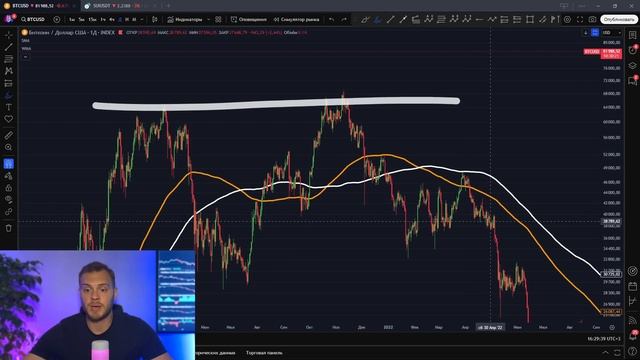640x360 pixels.
Task: Expand the timeframe interval dropdown arrow
Action: tap(142, 19)
